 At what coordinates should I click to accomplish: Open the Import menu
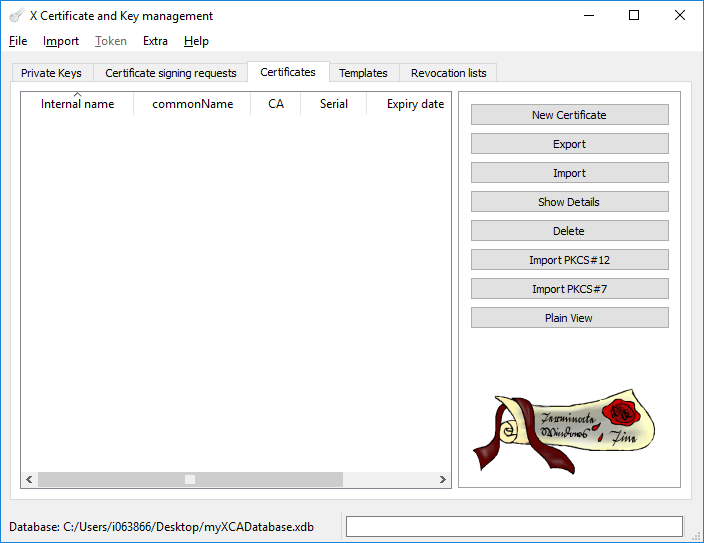[61, 41]
